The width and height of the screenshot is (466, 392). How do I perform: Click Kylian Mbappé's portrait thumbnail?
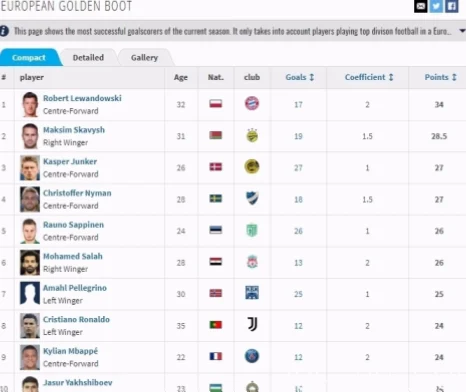point(30,357)
